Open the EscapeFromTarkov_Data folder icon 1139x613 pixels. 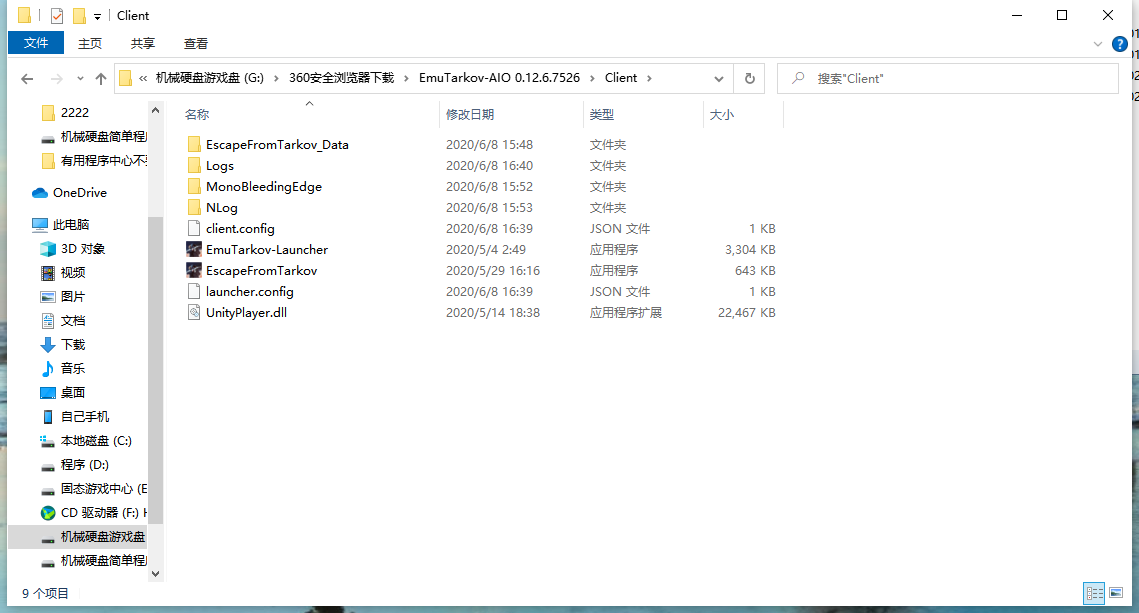[x=194, y=145]
